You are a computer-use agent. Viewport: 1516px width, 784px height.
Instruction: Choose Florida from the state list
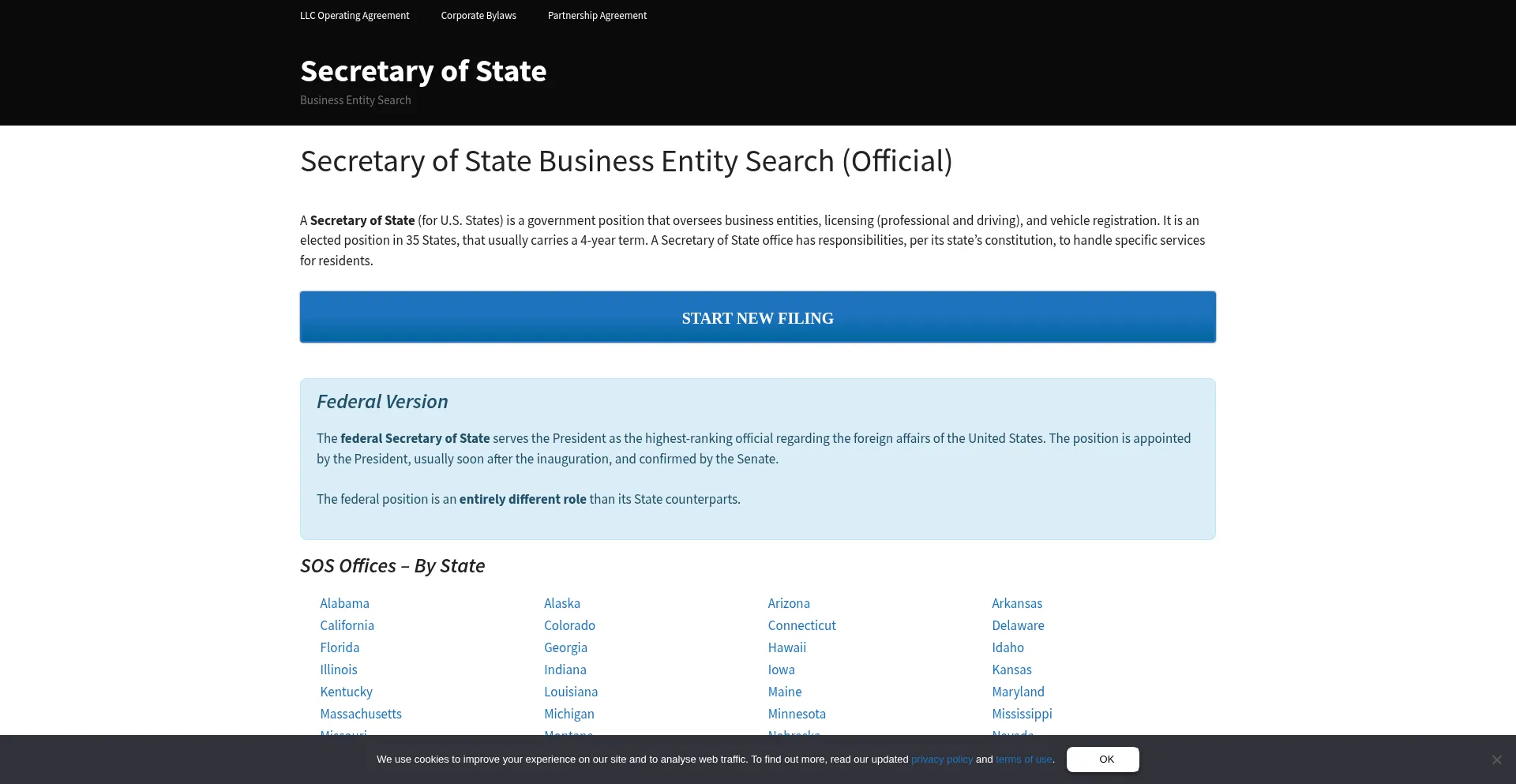pos(340,647)
